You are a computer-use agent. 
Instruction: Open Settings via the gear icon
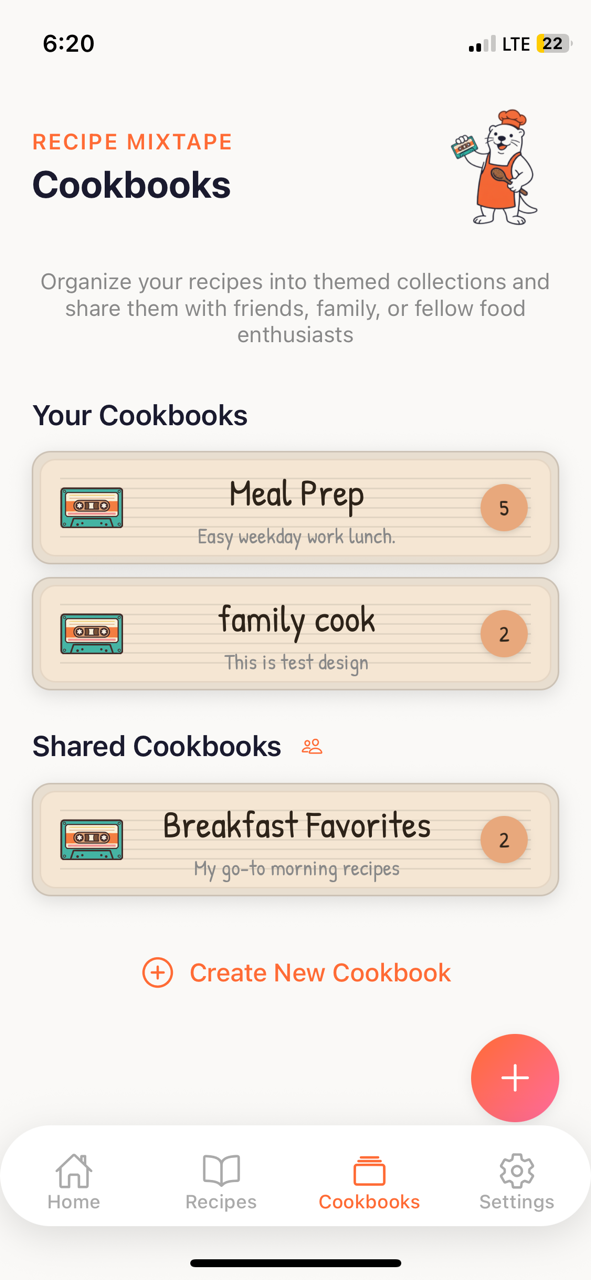[x=516, y=1171]
